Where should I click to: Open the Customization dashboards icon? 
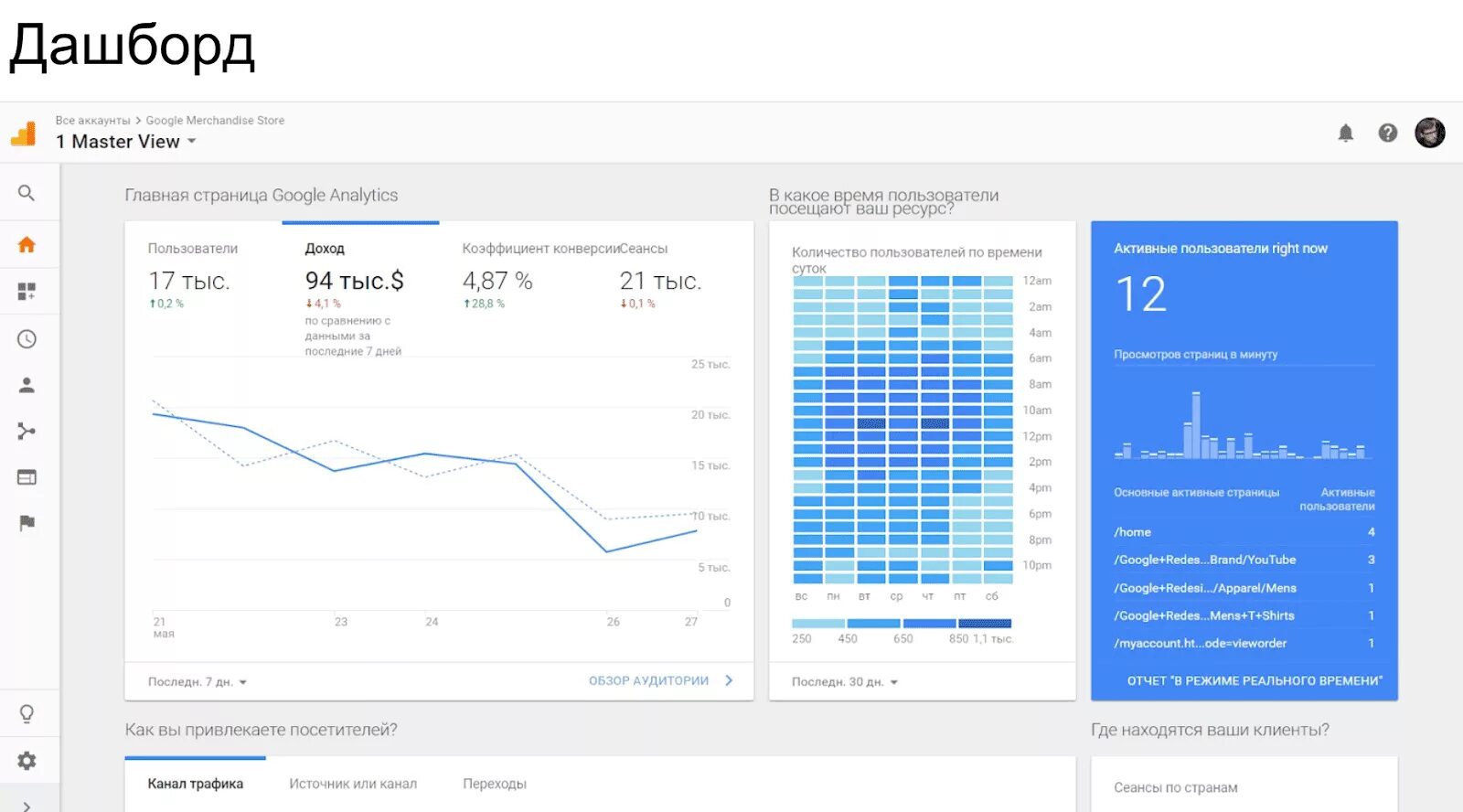tap(27, 292)
